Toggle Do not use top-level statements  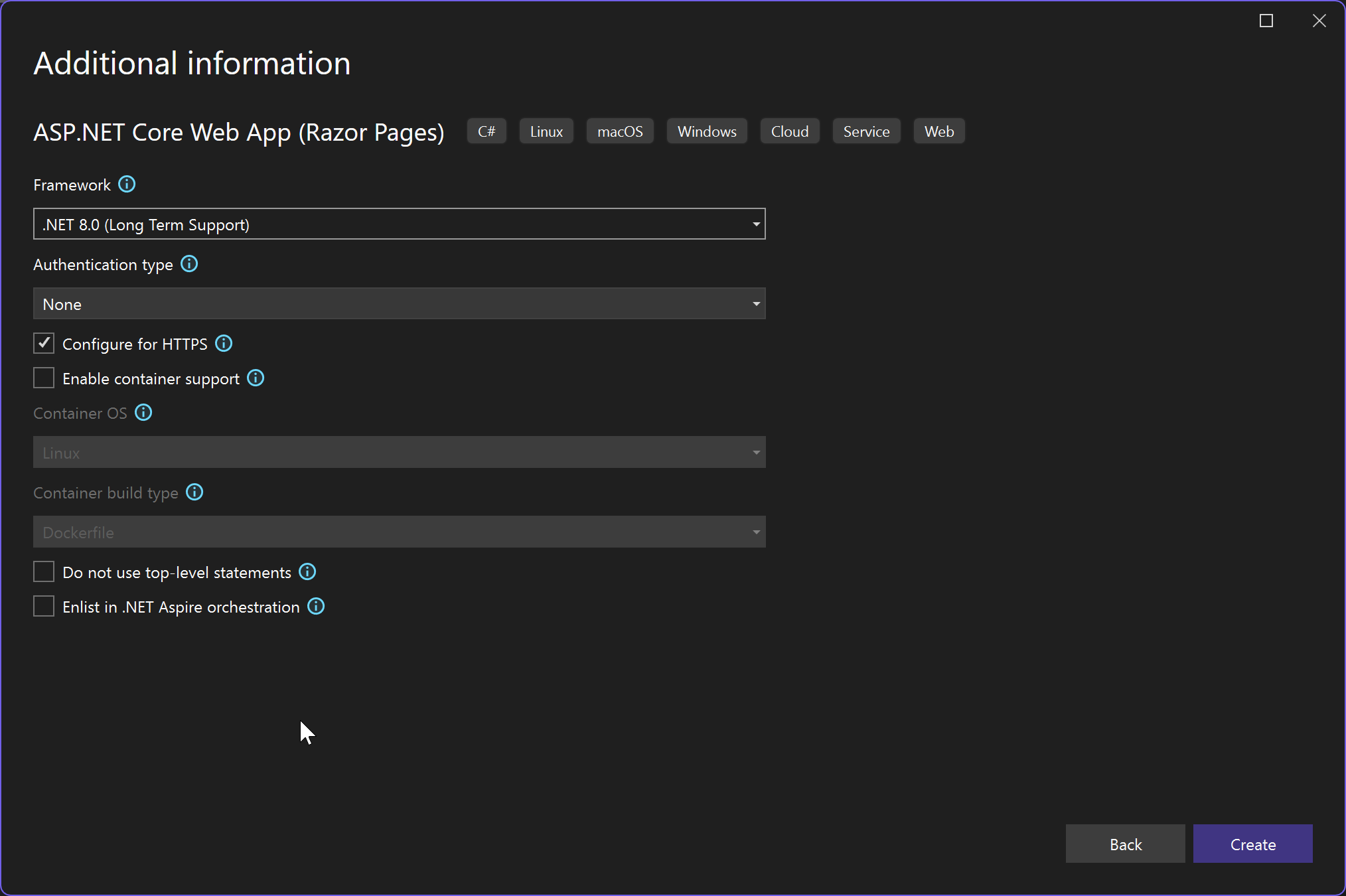point(44,571)
